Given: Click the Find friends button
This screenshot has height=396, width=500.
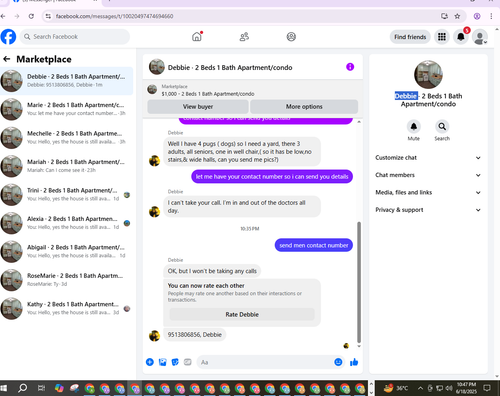Looking at the screenshot, I should point(410,37).
